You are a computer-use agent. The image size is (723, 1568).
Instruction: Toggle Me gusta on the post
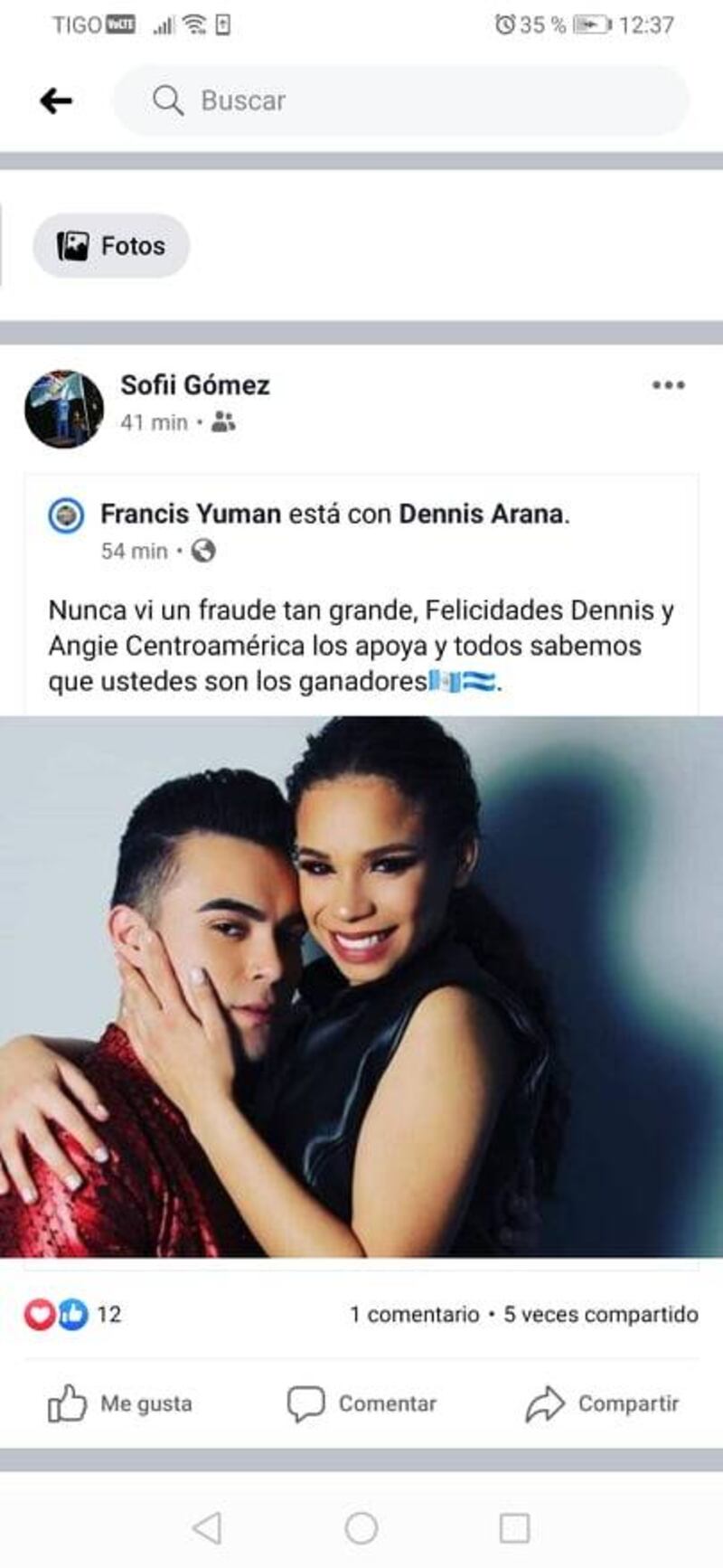pyautogui.click(x=120, y=1403)
